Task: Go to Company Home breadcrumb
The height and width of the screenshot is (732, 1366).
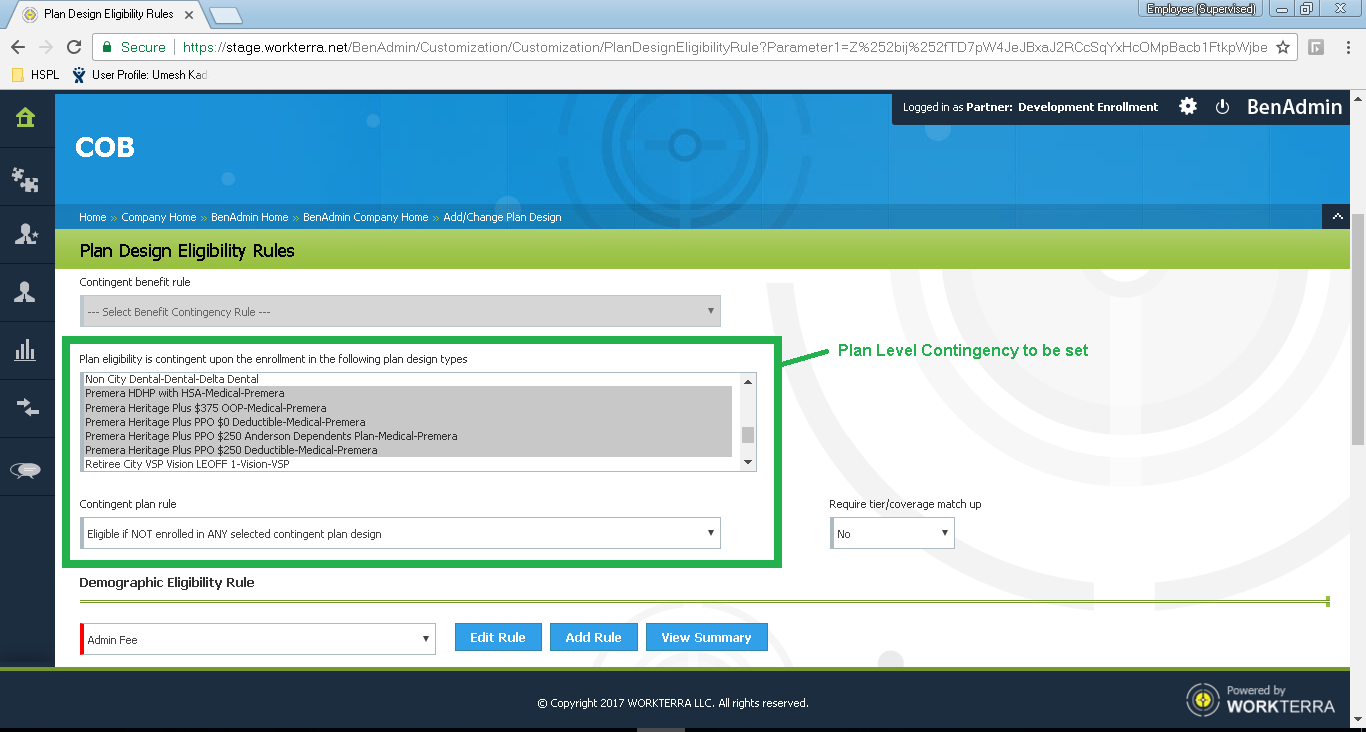Action: pos(158,217)
